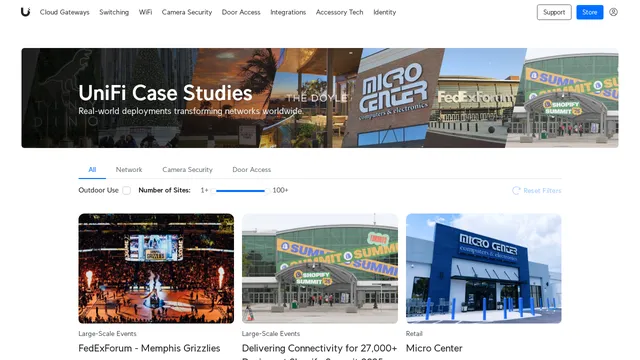Open the Camera Security nav menu
The width and height of the screenshot is (640, 360).
point(187,12)
